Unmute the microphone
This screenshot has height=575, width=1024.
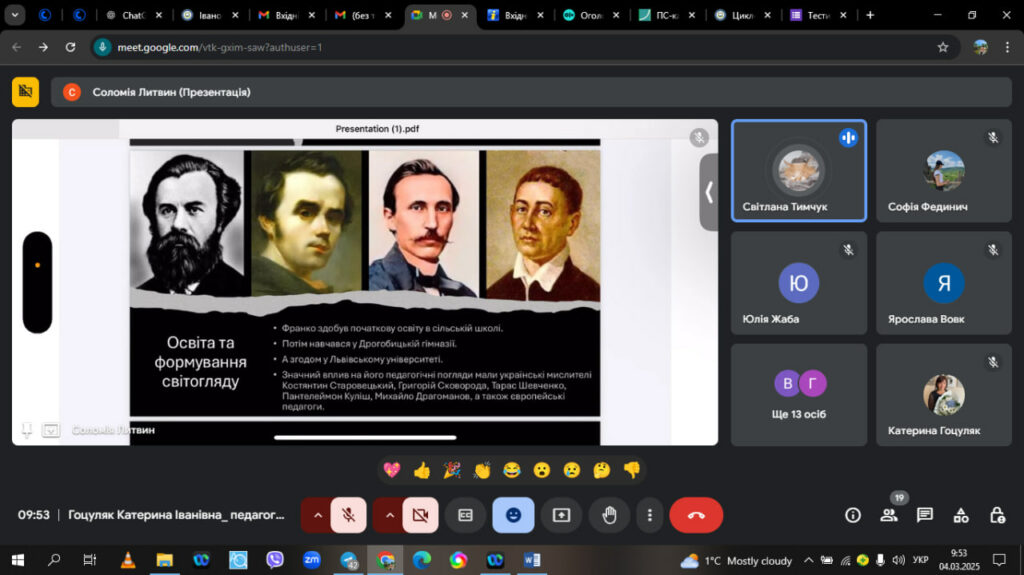(x=348, y=515)
